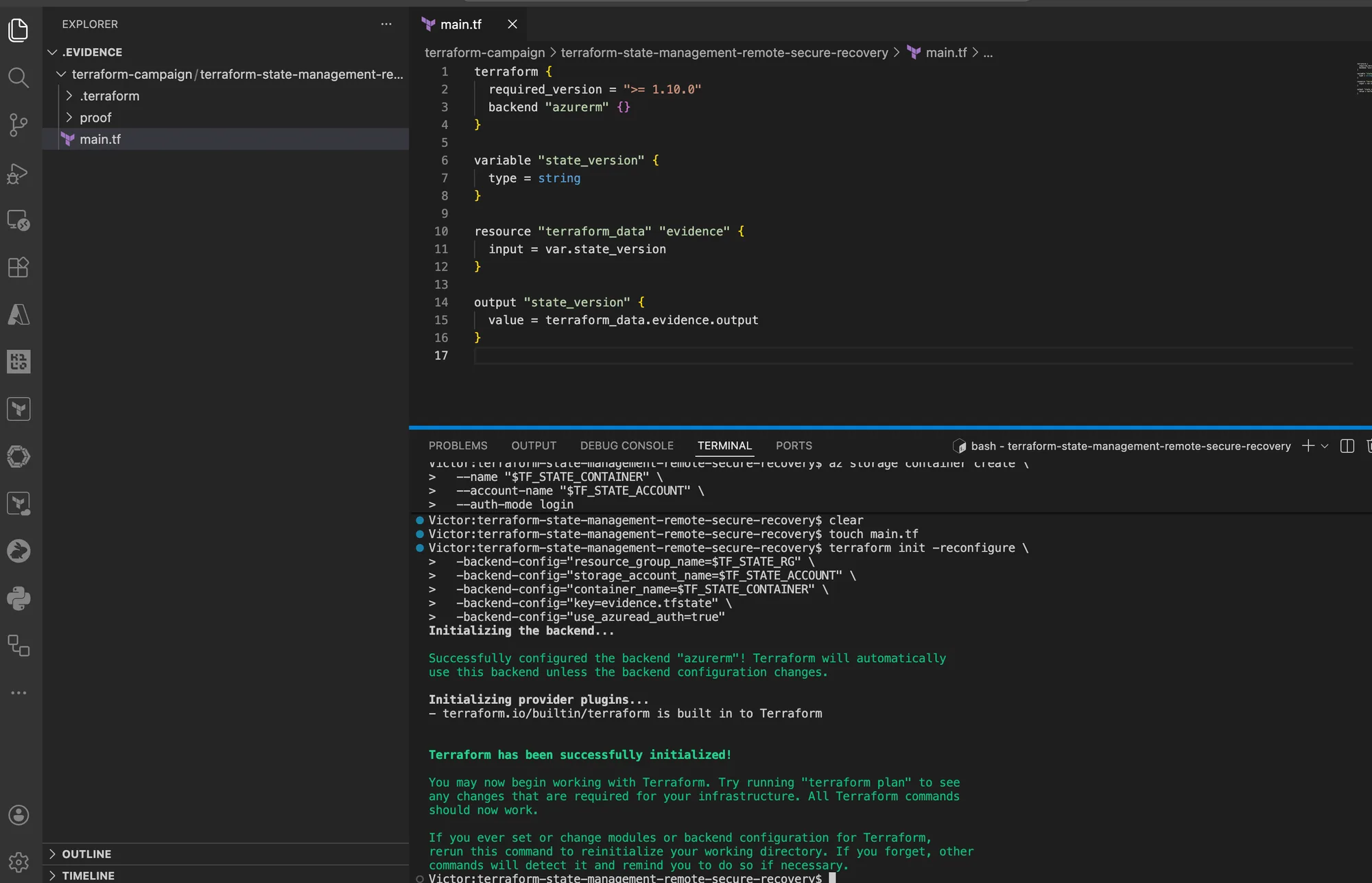Click the 'terraform init -reconfigure' command line

click(x=729, y=548)
